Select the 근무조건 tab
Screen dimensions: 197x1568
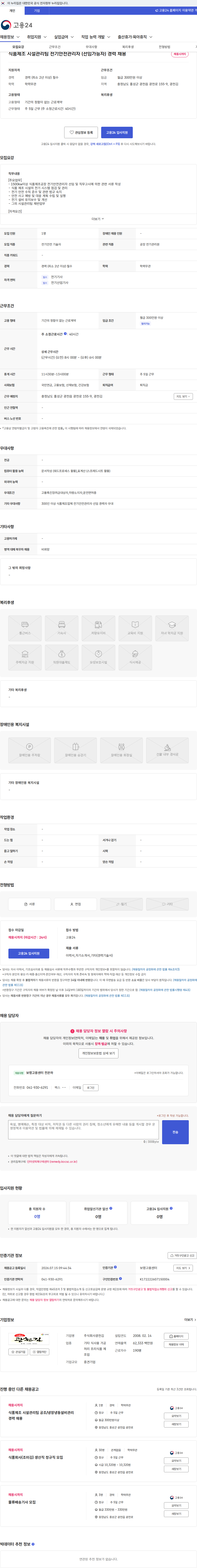pyautogui.click(x=55, y=47)
